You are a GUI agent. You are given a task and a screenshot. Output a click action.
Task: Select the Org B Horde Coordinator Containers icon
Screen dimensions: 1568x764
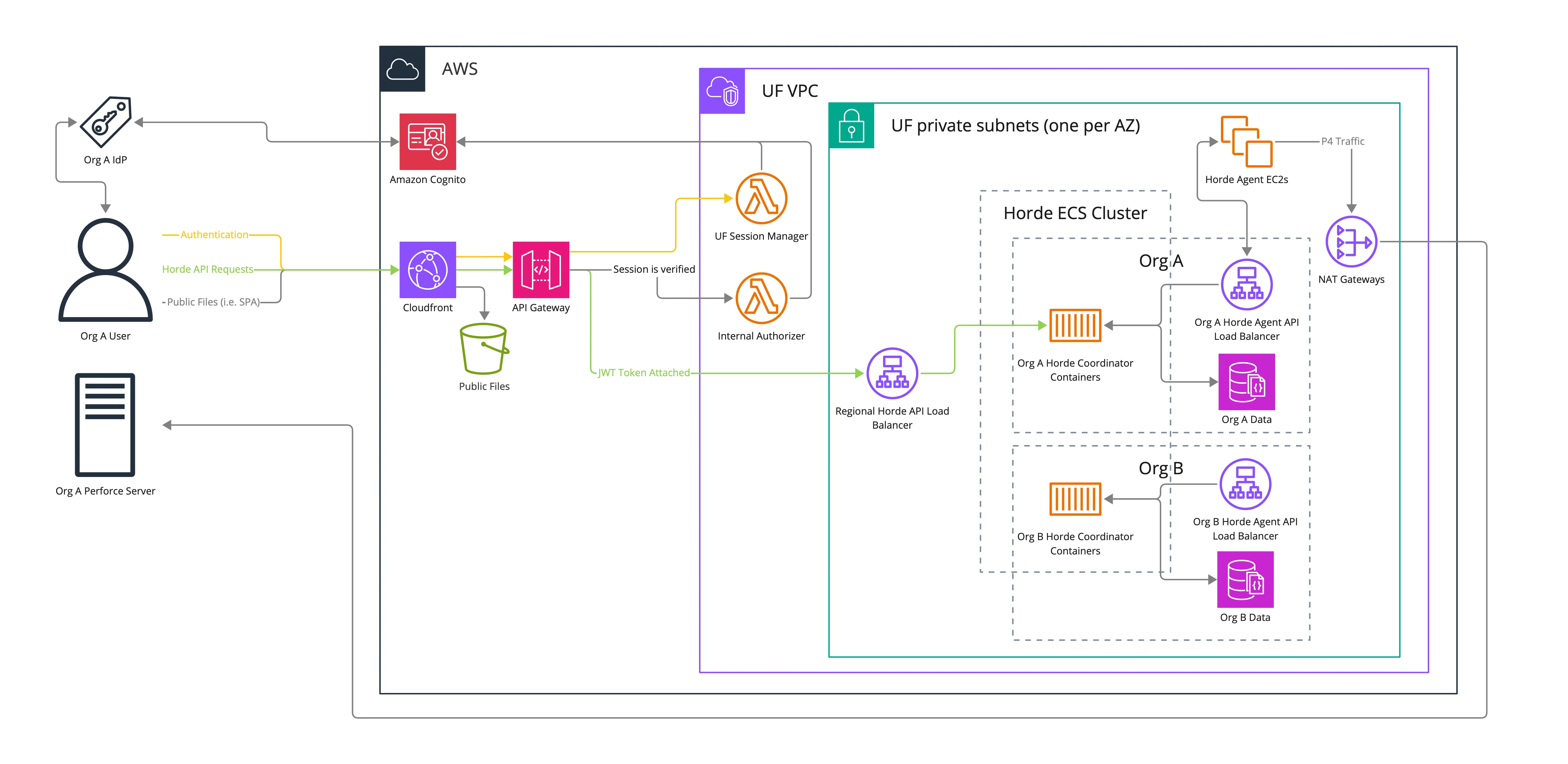1075,499
